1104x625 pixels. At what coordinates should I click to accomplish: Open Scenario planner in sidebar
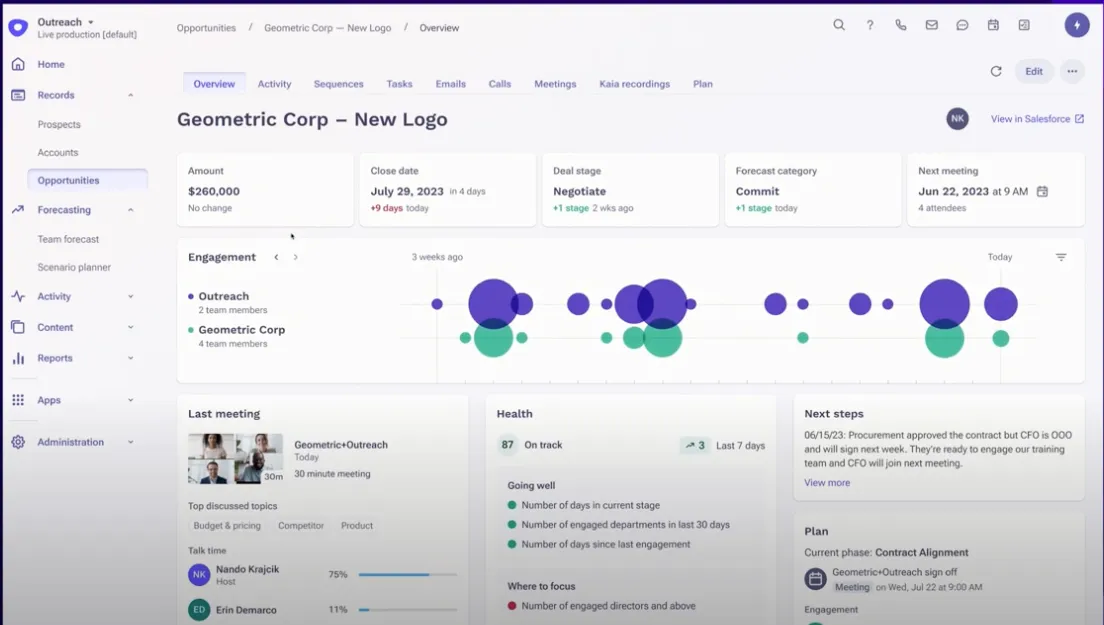(x=74, y=267)
